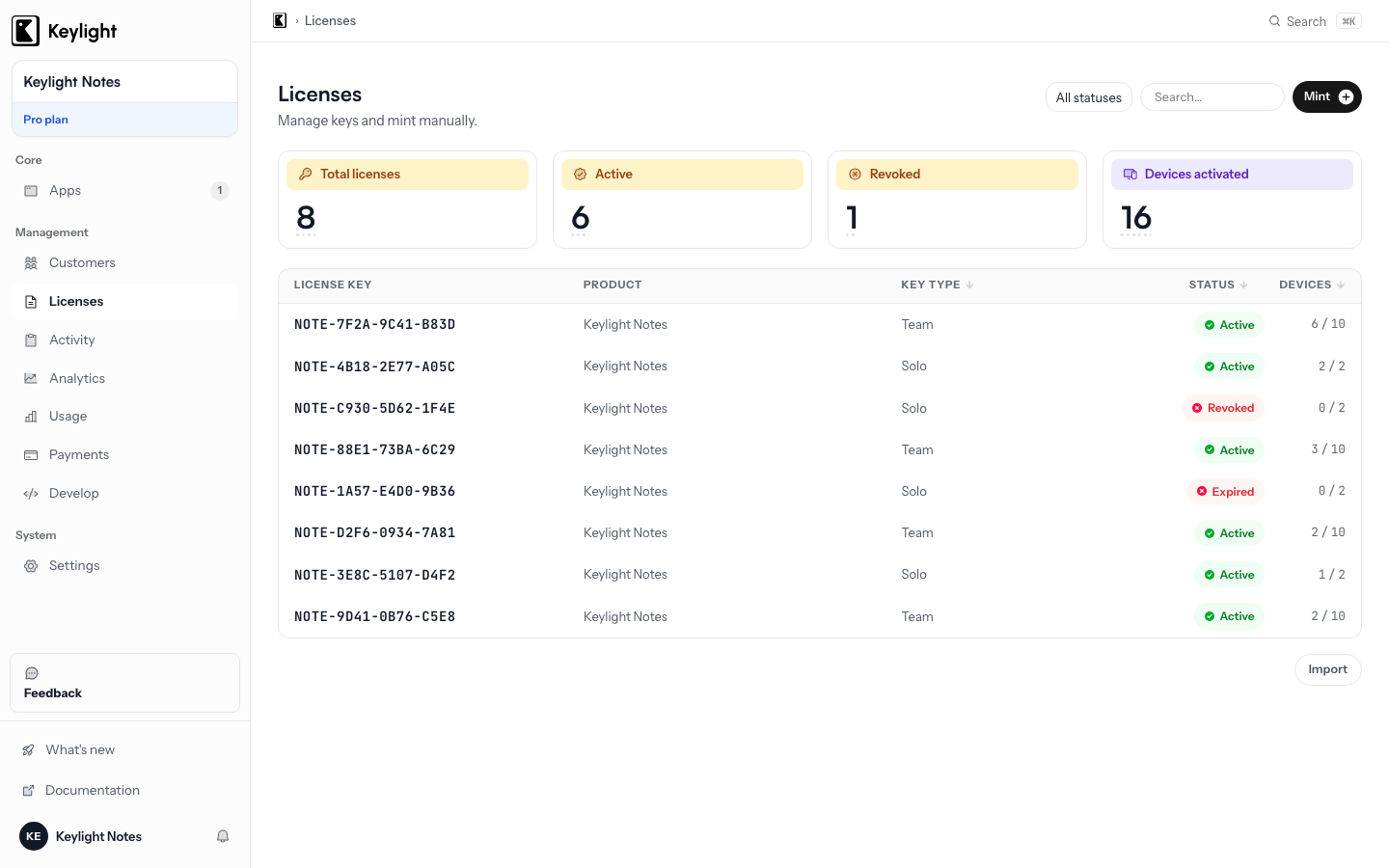Click the Keylight logo icon in sidebar
The height and width of the screenshot is (868, 1389).
26,31
